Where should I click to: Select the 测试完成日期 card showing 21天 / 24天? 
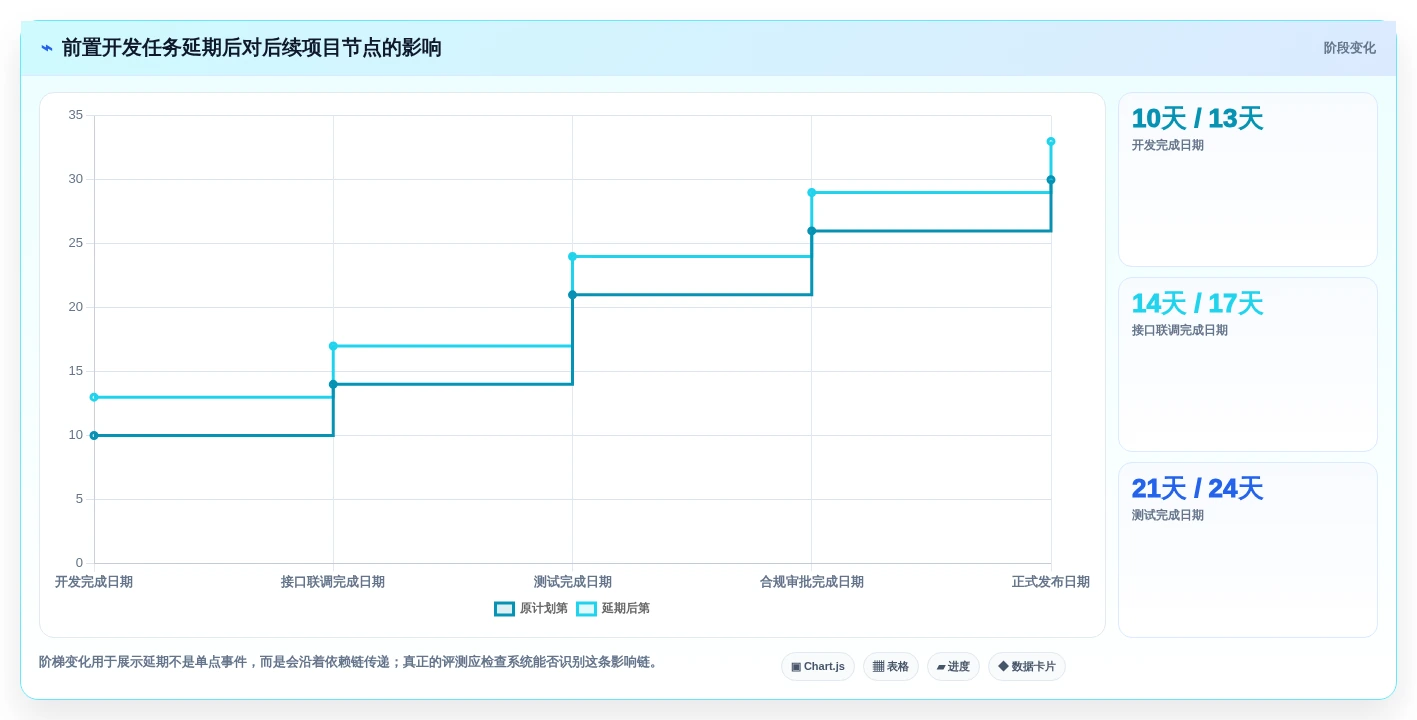pos(1247,549)
